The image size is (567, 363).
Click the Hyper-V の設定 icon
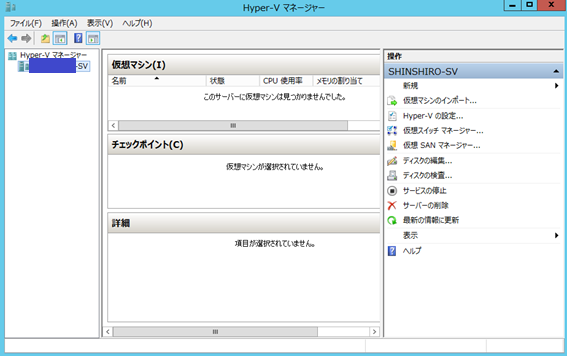[x=392, y=116]
